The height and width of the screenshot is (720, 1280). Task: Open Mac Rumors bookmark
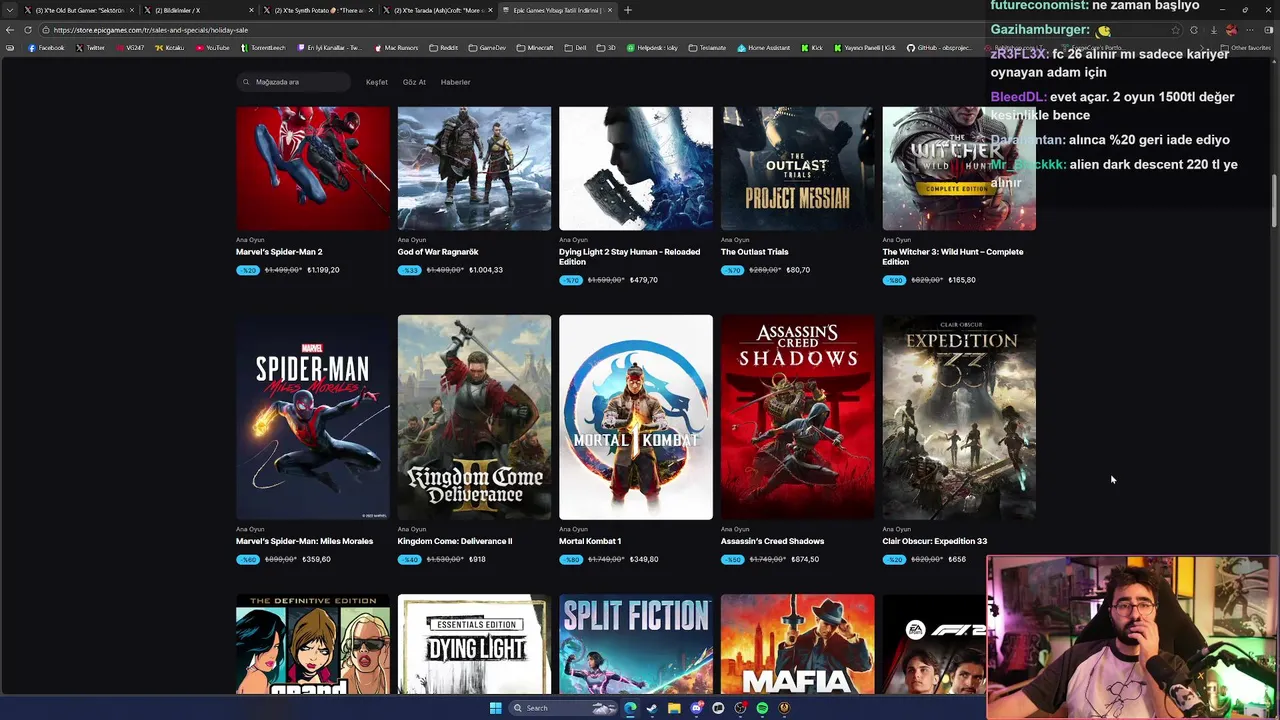397,48
